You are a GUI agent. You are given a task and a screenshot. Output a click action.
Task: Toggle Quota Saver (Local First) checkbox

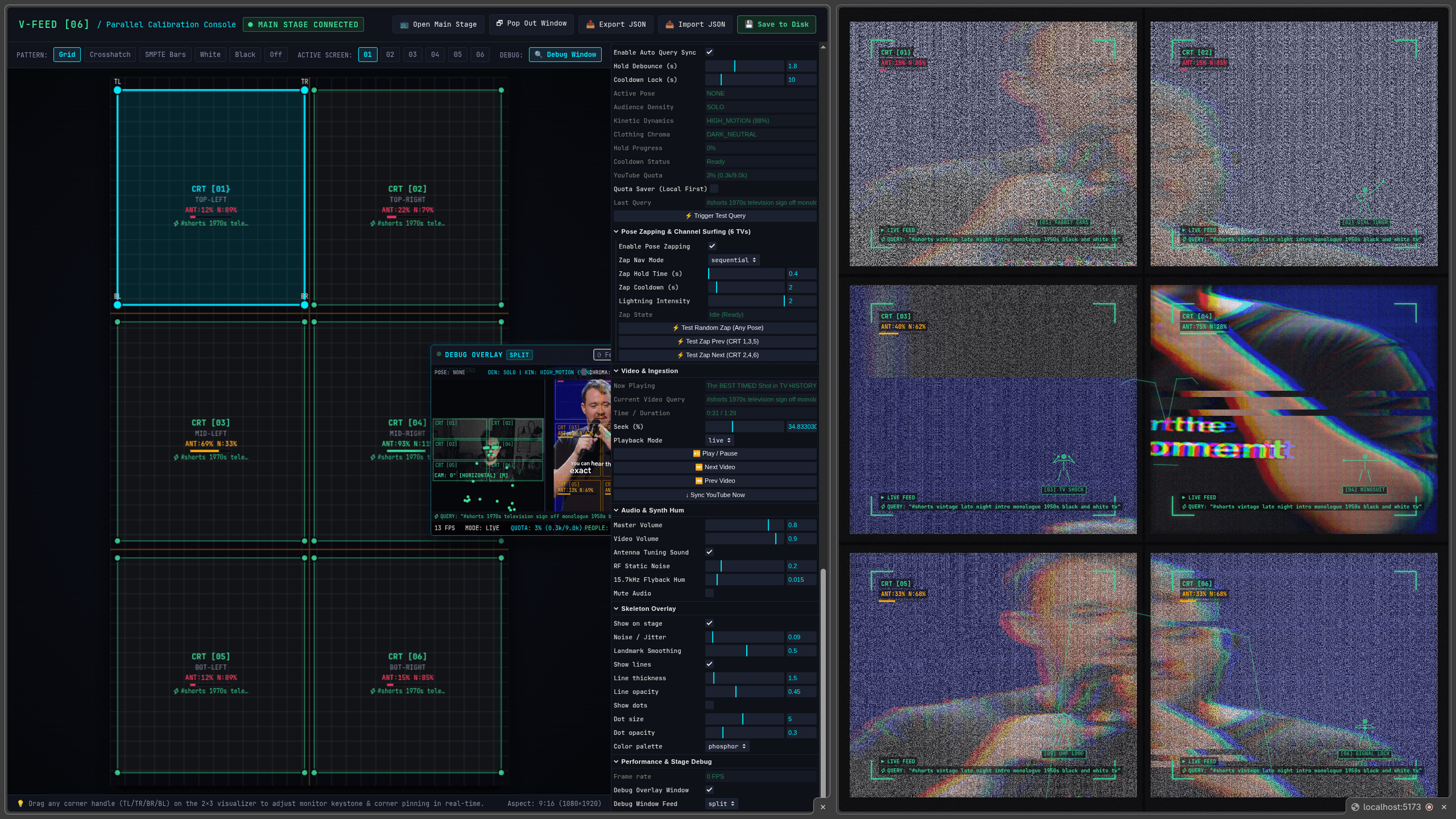(x=714, y=189)
